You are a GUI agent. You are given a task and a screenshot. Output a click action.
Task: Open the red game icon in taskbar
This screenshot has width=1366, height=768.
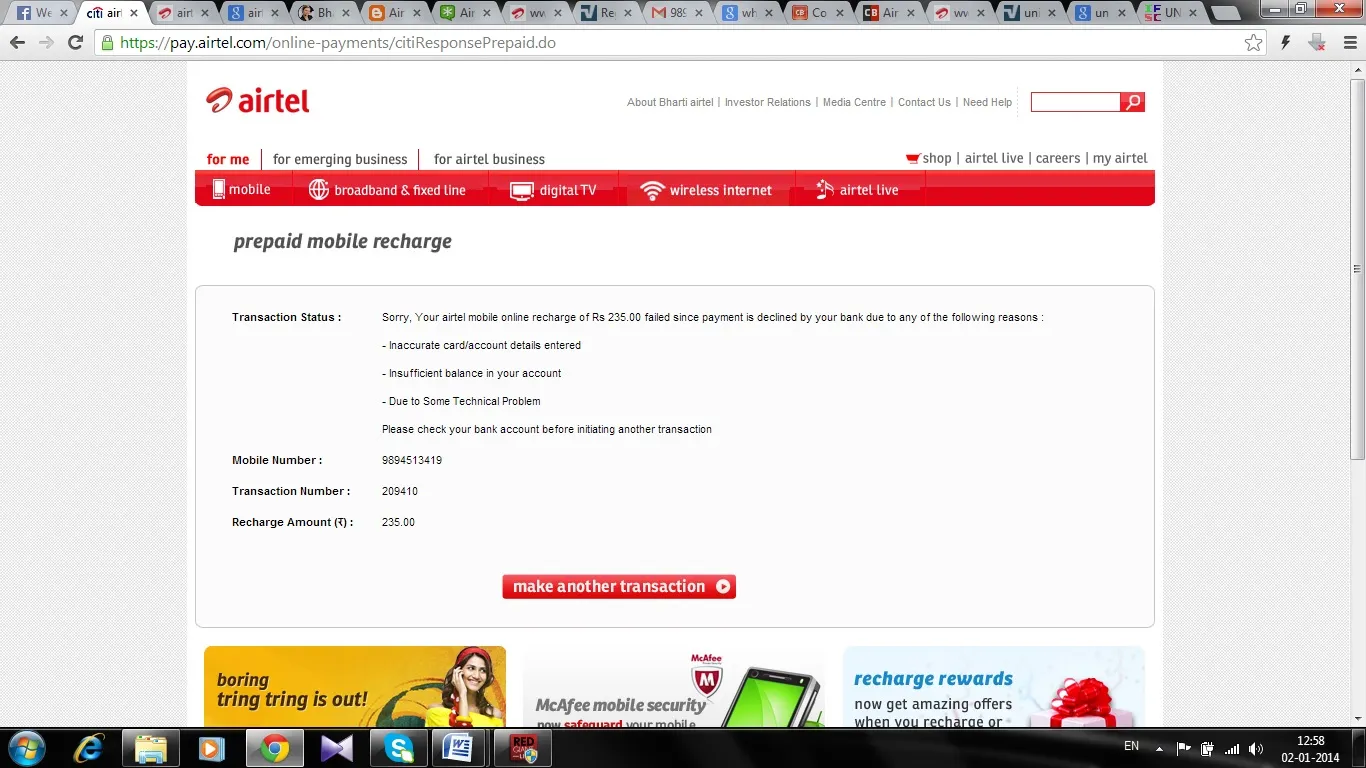pyautogui.click(x=523, y=748)
